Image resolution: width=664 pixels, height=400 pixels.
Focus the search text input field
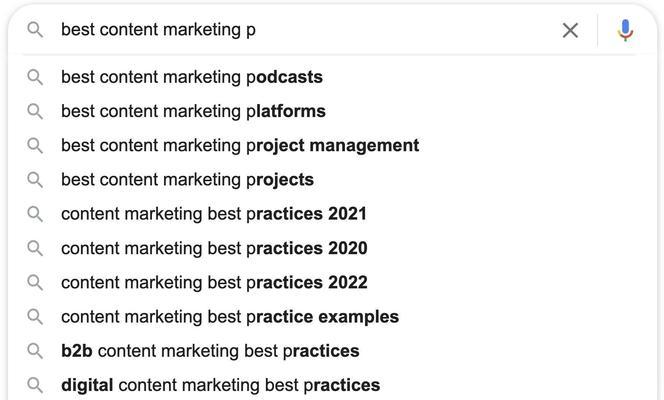click(305, 30)
